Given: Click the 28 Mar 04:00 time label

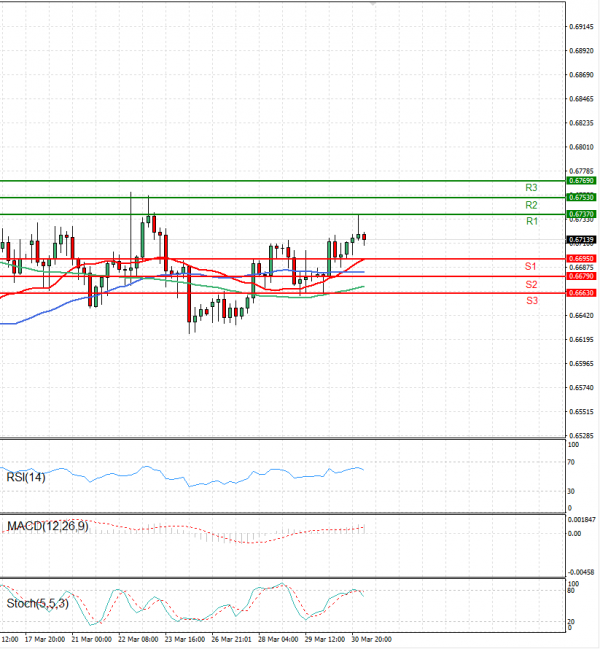Looking at the screenshot, I should pyautogui.click(x=278, y=639).
